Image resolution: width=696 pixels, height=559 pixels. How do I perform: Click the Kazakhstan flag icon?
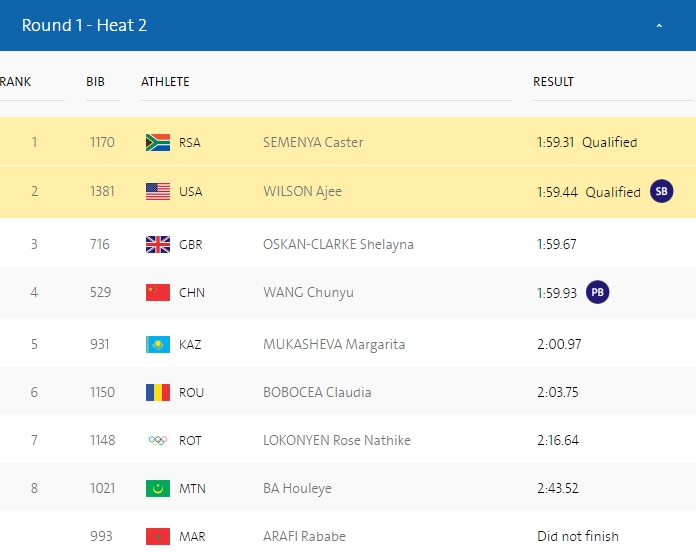tap(158, 344)
